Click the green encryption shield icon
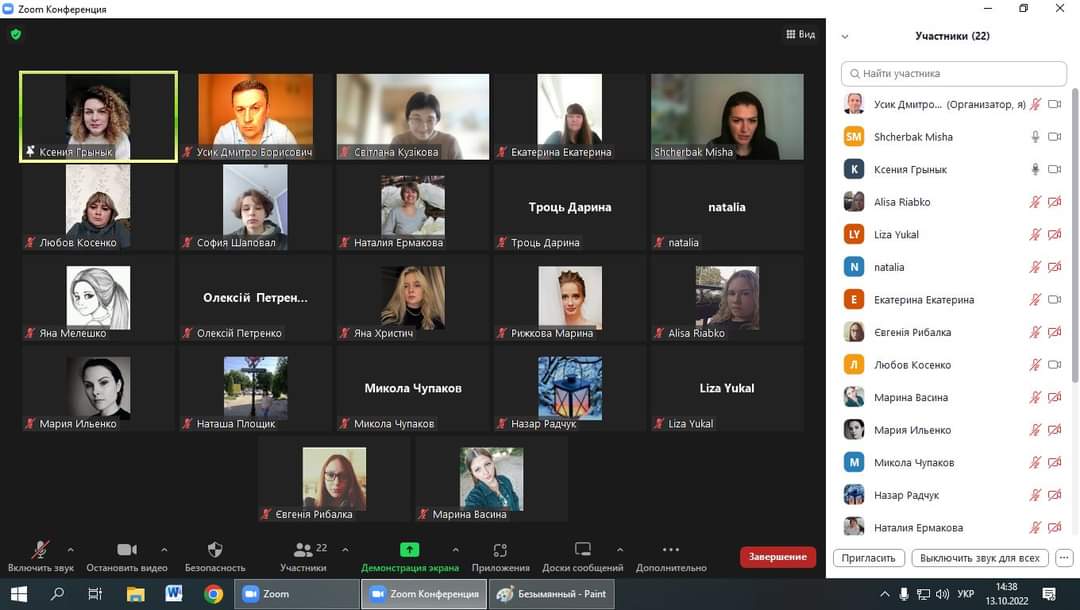The image size is (1080, 610). (x=15, y=34)
